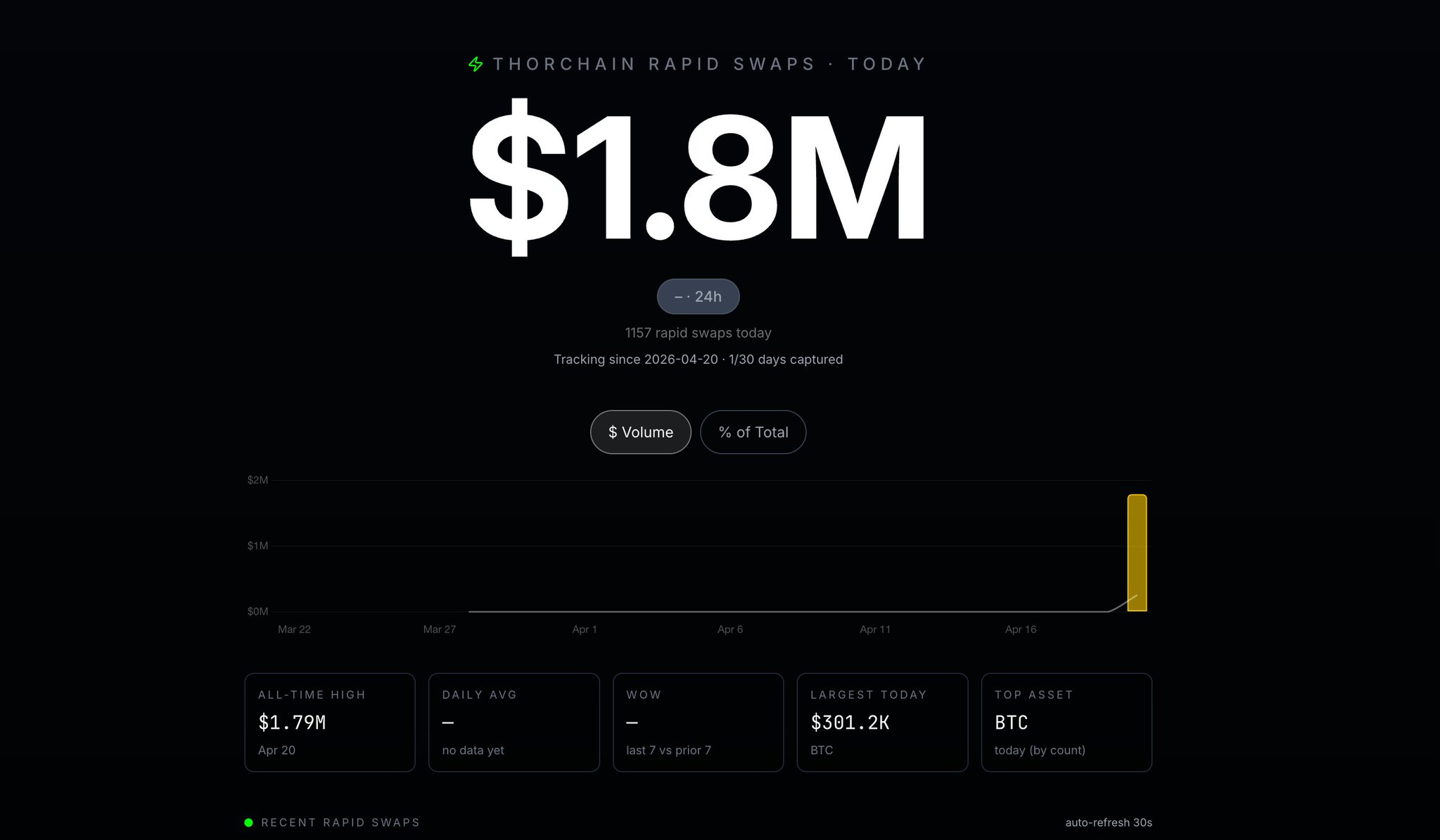This screenshot has height=840, width=1440.
Task: Click the green lightning bolt icon
Action: [476, 65]
